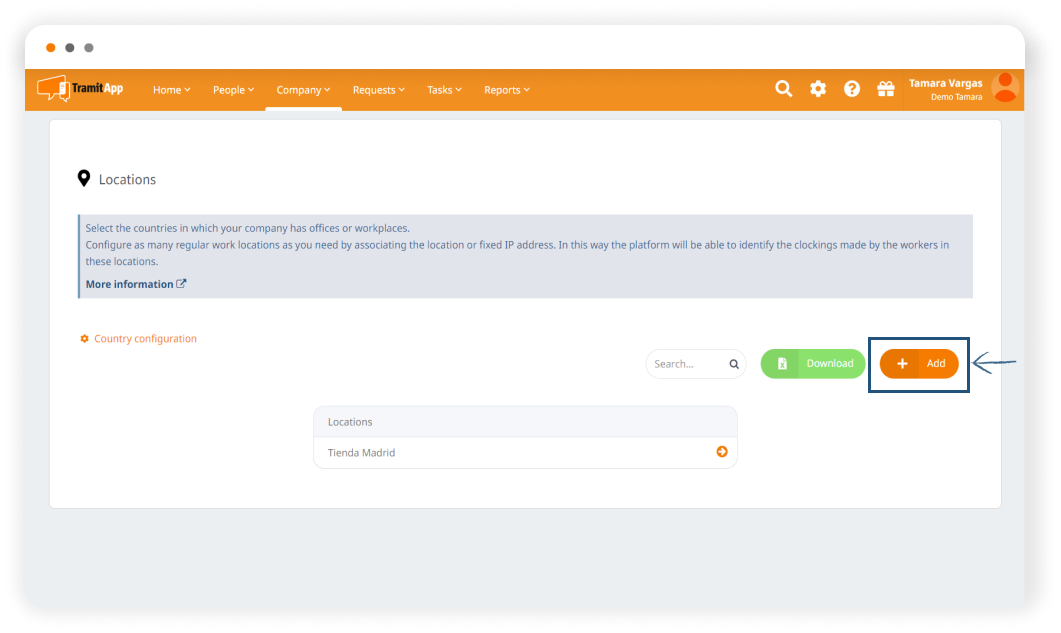Click the orange arrow beside Tienda Madrid
The width and height of the screenshot is (1061, 633).
click(x=722, y=452)
